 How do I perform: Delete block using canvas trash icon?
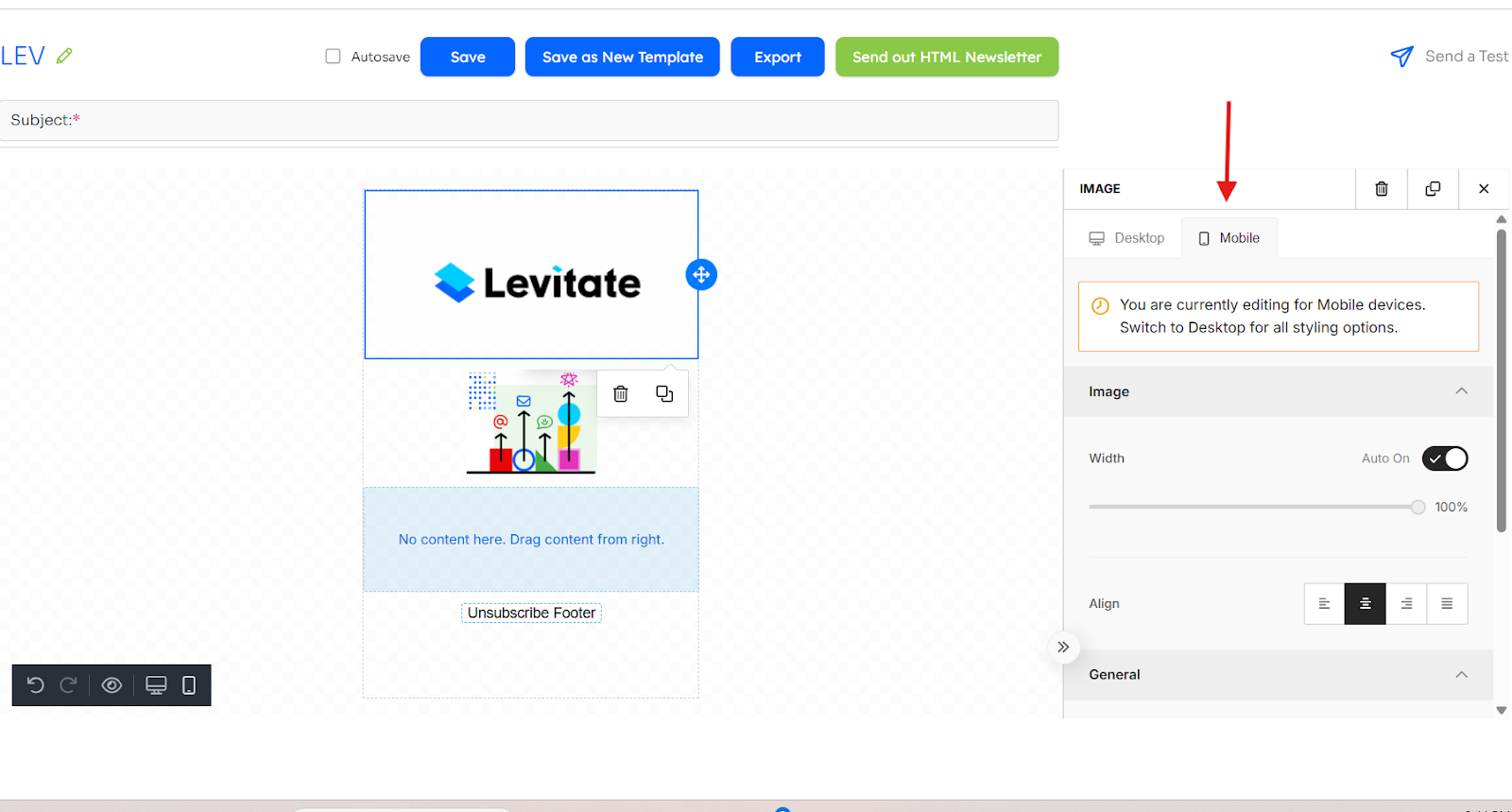(x=621, y=394)
